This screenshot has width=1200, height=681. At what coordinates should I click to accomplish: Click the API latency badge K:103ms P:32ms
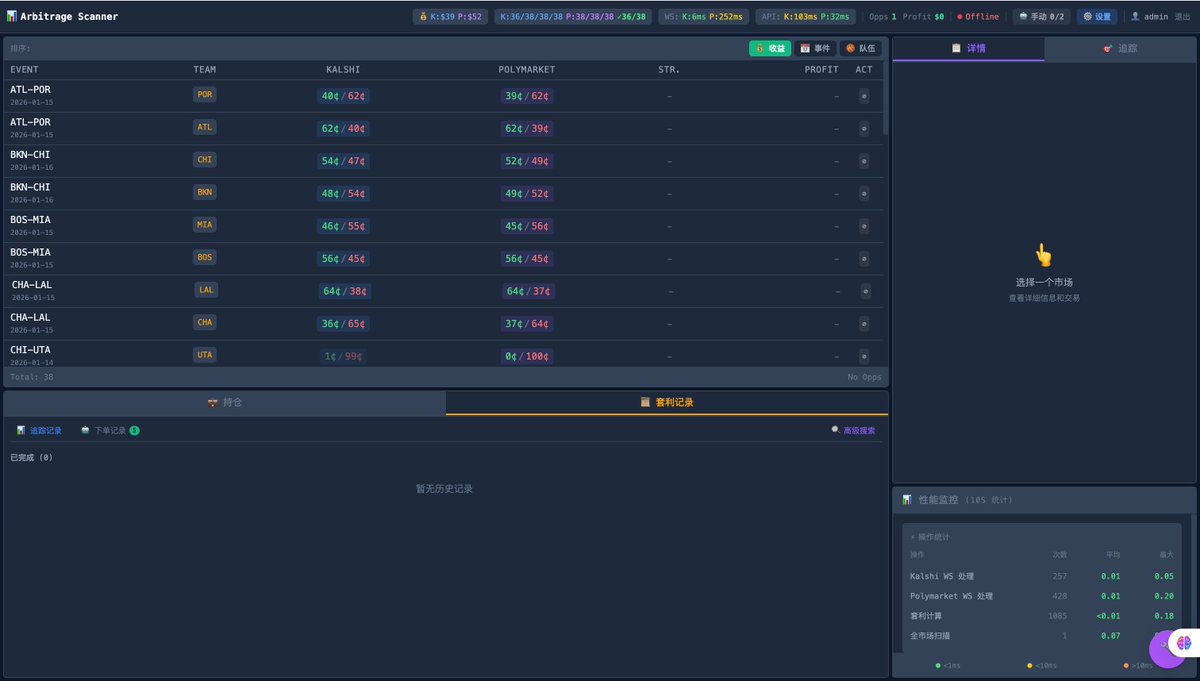(806, 16)
